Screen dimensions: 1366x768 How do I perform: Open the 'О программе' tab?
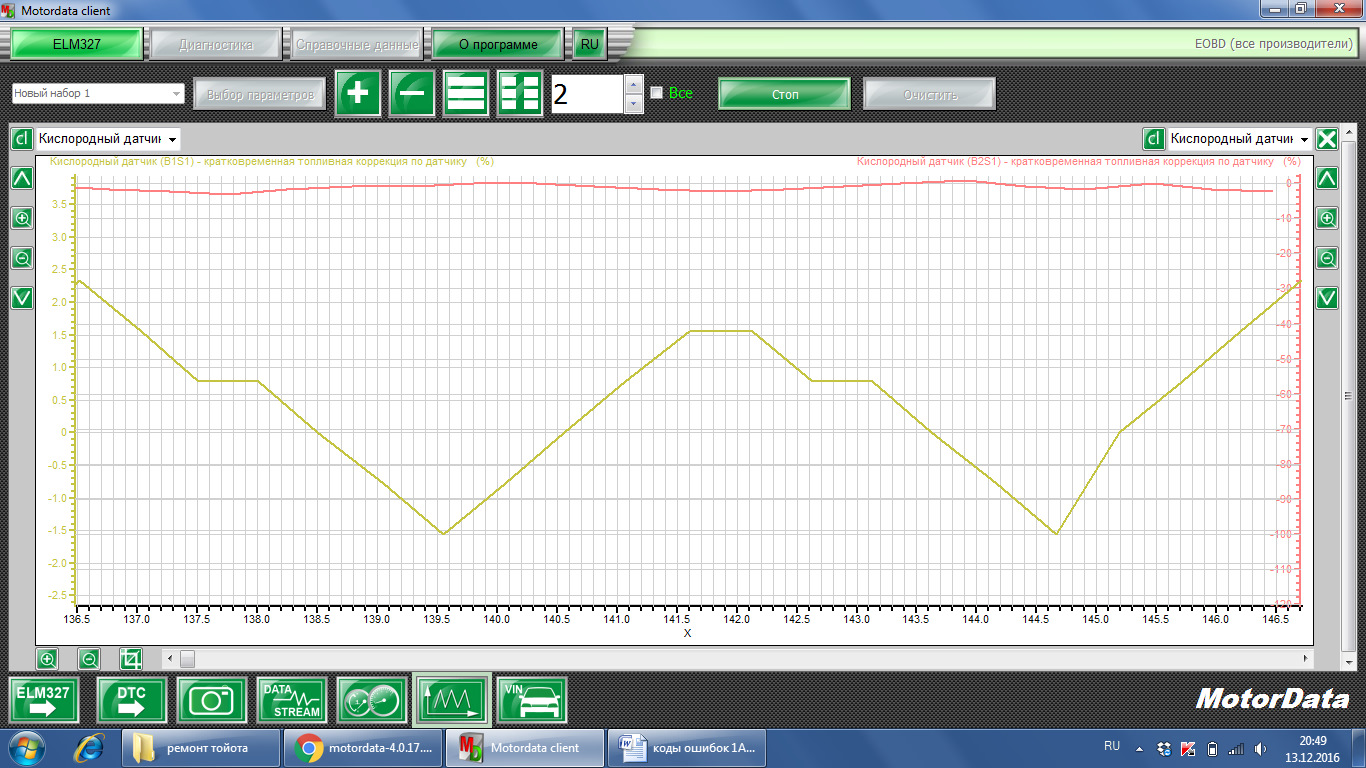[x=498, y=44]
